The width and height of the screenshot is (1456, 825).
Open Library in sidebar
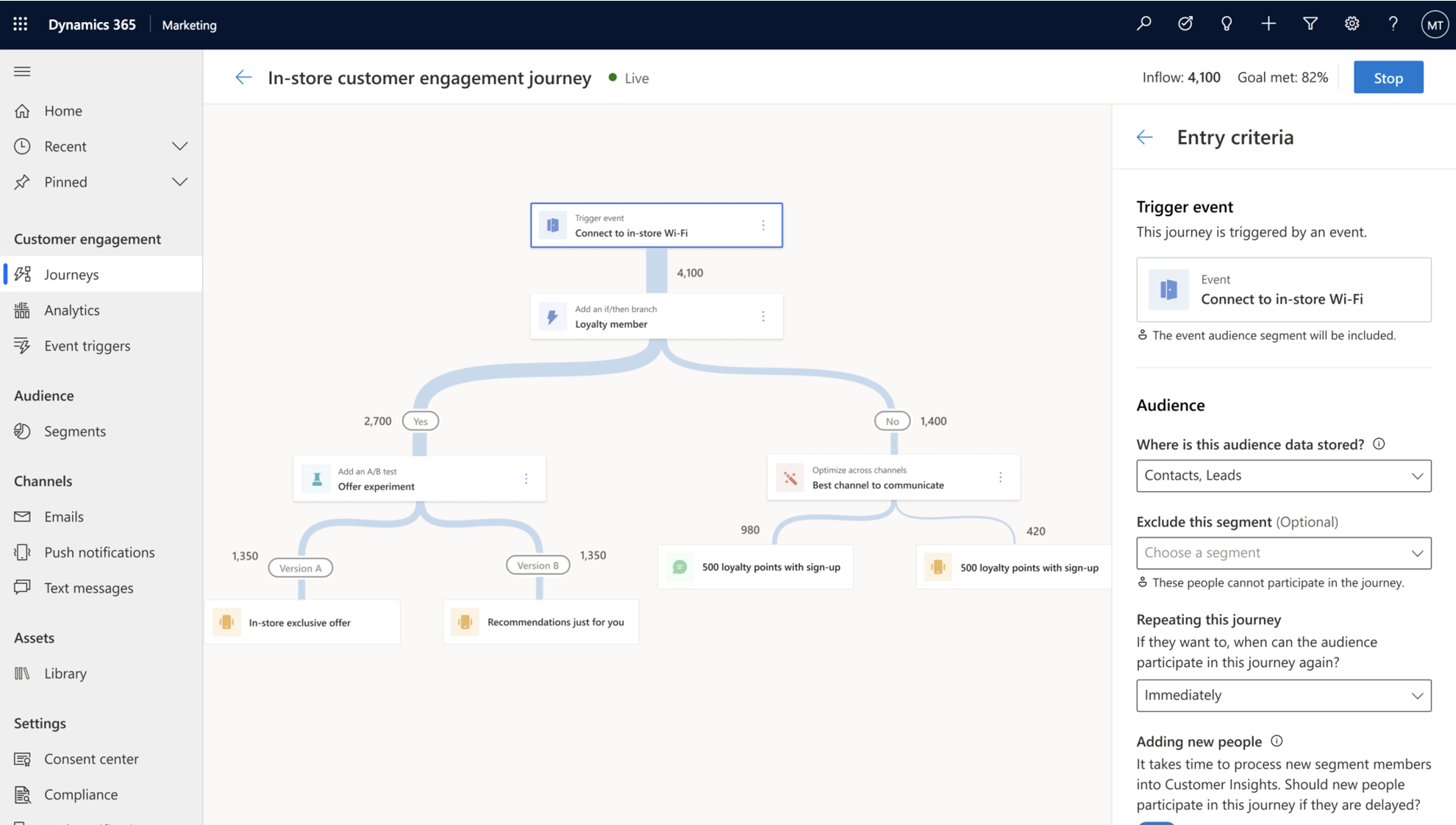pyautogui.click(x=101, y=674)
